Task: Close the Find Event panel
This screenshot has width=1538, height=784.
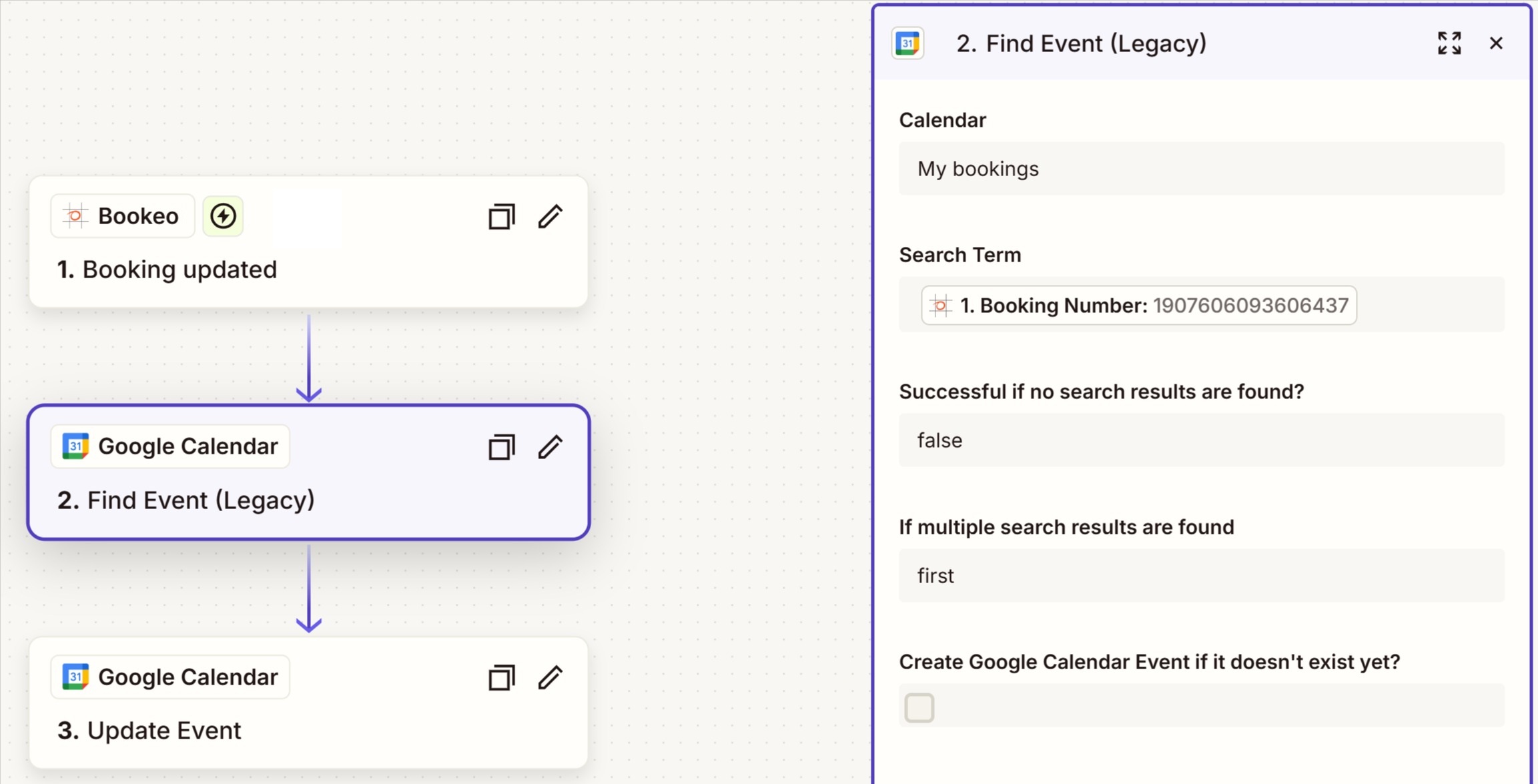Action: [1496, 43]
